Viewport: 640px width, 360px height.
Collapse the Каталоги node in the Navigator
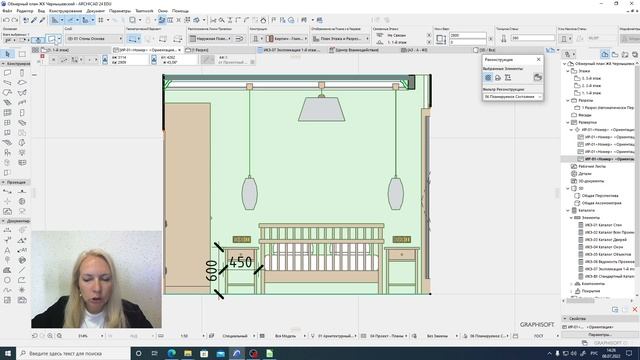tap(568, 210)
